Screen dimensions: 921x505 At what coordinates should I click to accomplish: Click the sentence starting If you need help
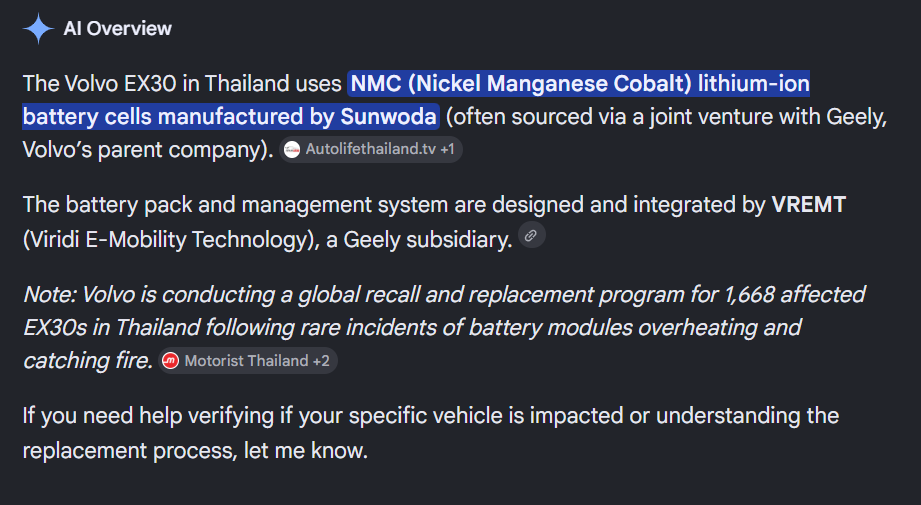click(431, 416)
